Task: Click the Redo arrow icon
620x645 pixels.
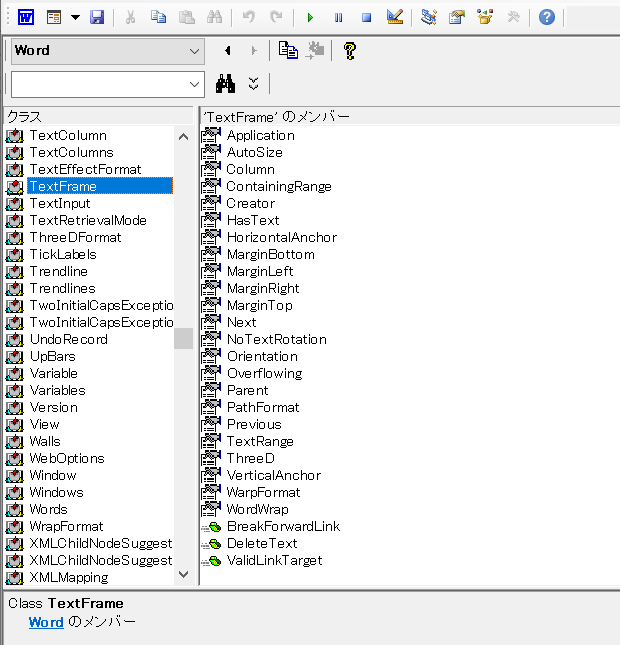Action: pos(276,17)
